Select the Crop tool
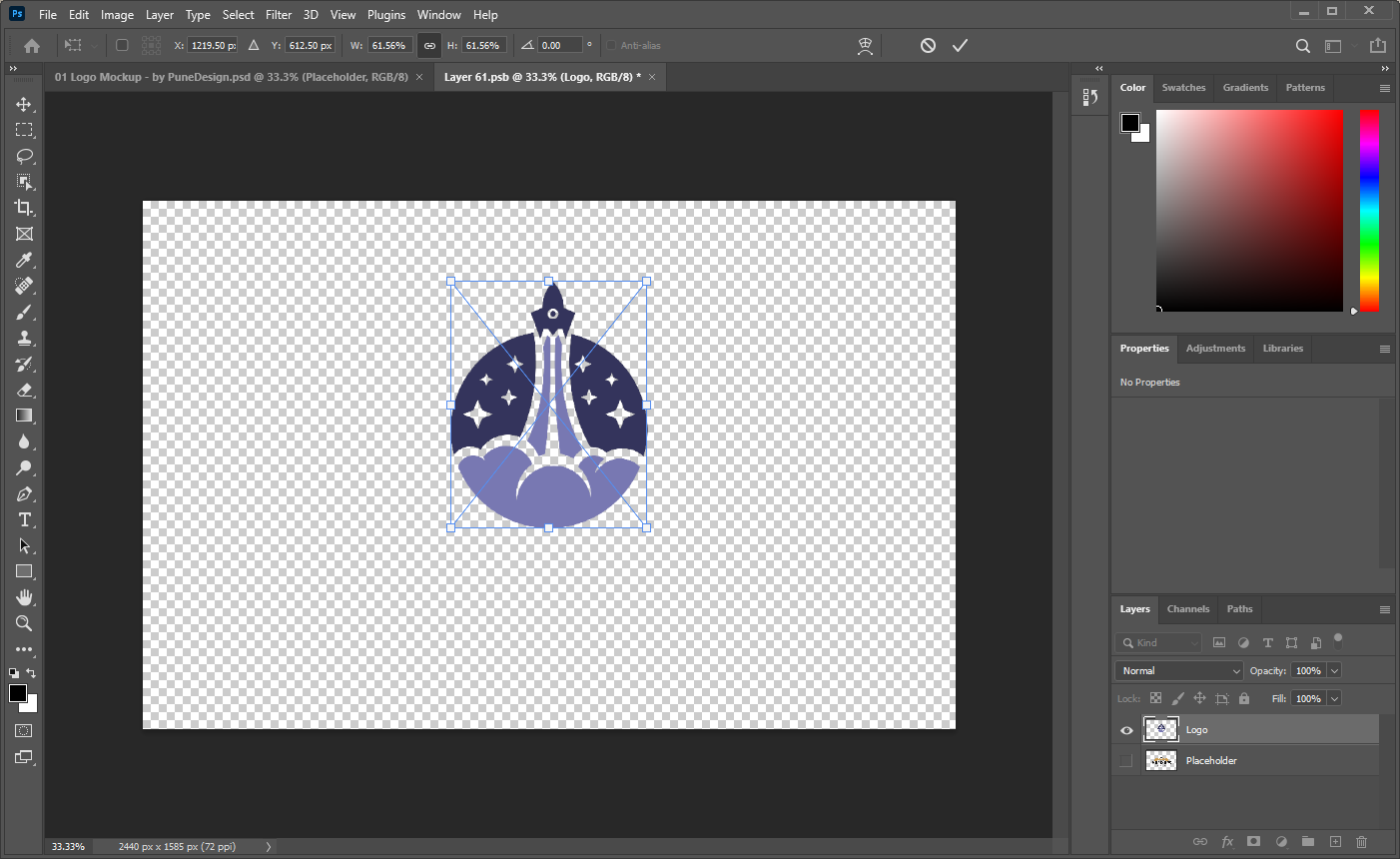This screenshot has width=1400, height=859. coord(24,208)
